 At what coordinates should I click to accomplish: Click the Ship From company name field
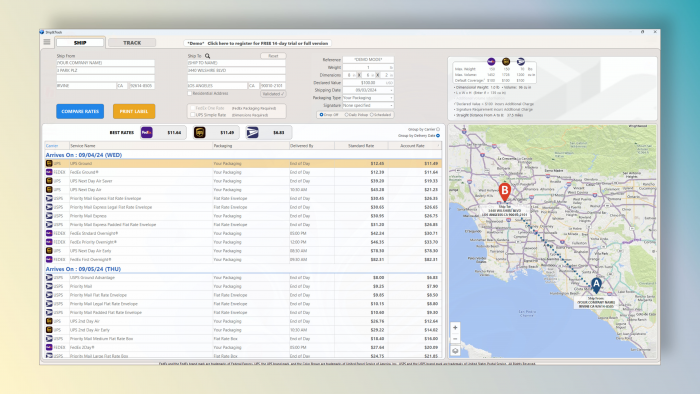point(105,63)
